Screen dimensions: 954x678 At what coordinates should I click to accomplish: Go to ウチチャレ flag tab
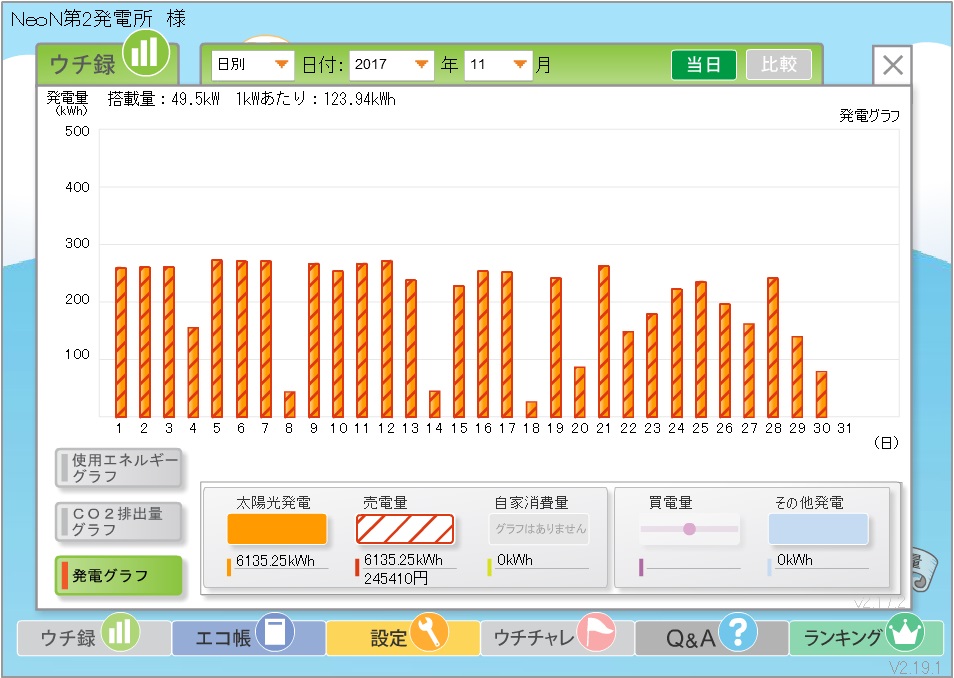click(x=557, y=637)
